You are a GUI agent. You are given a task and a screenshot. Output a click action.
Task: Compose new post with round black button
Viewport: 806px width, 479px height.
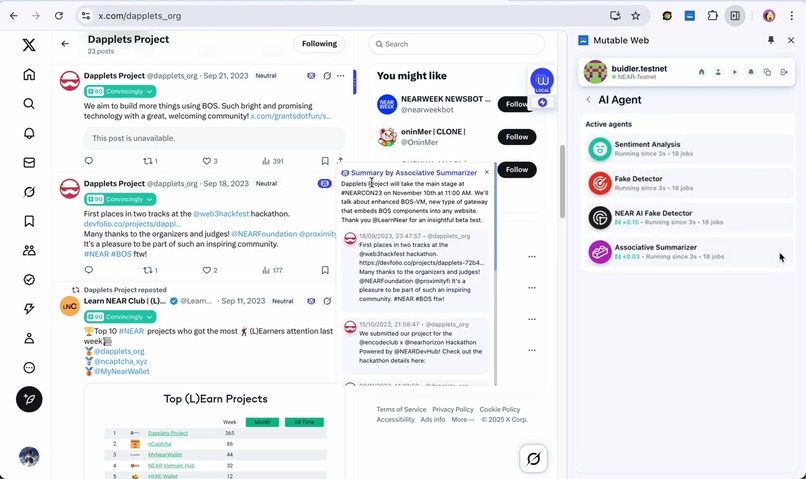29,399
